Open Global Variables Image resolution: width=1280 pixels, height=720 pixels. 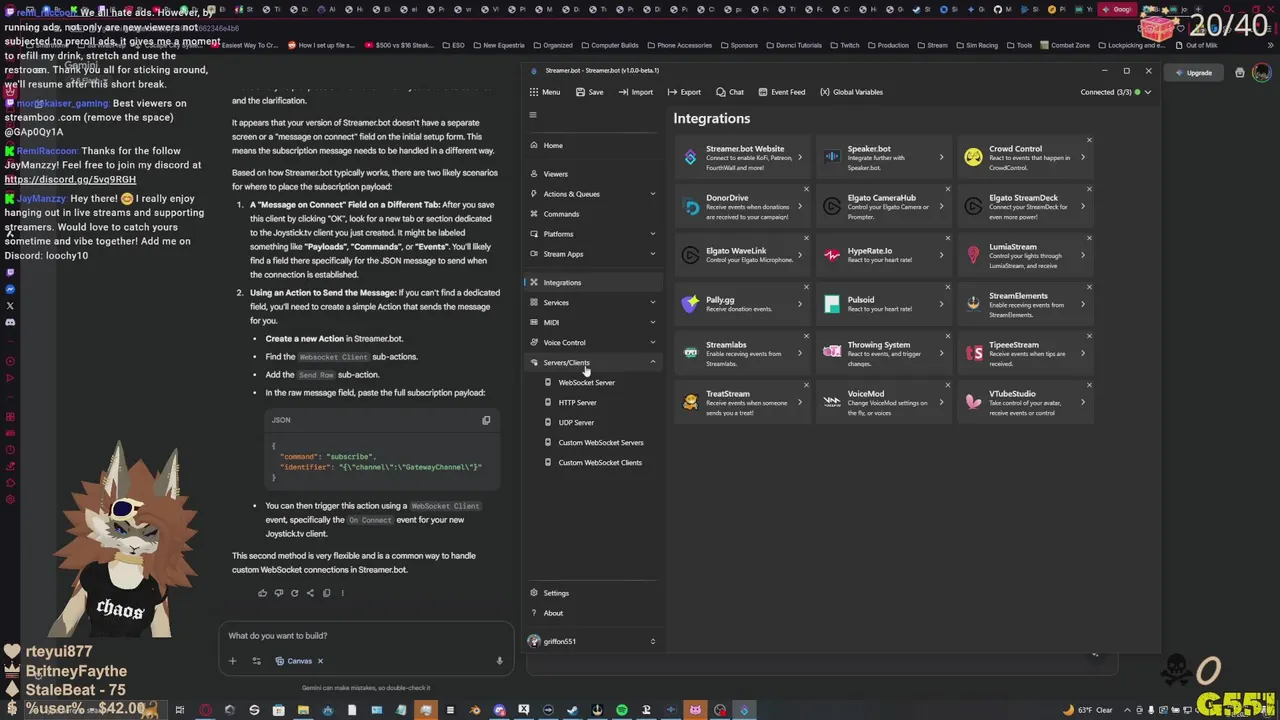point(851,92)
